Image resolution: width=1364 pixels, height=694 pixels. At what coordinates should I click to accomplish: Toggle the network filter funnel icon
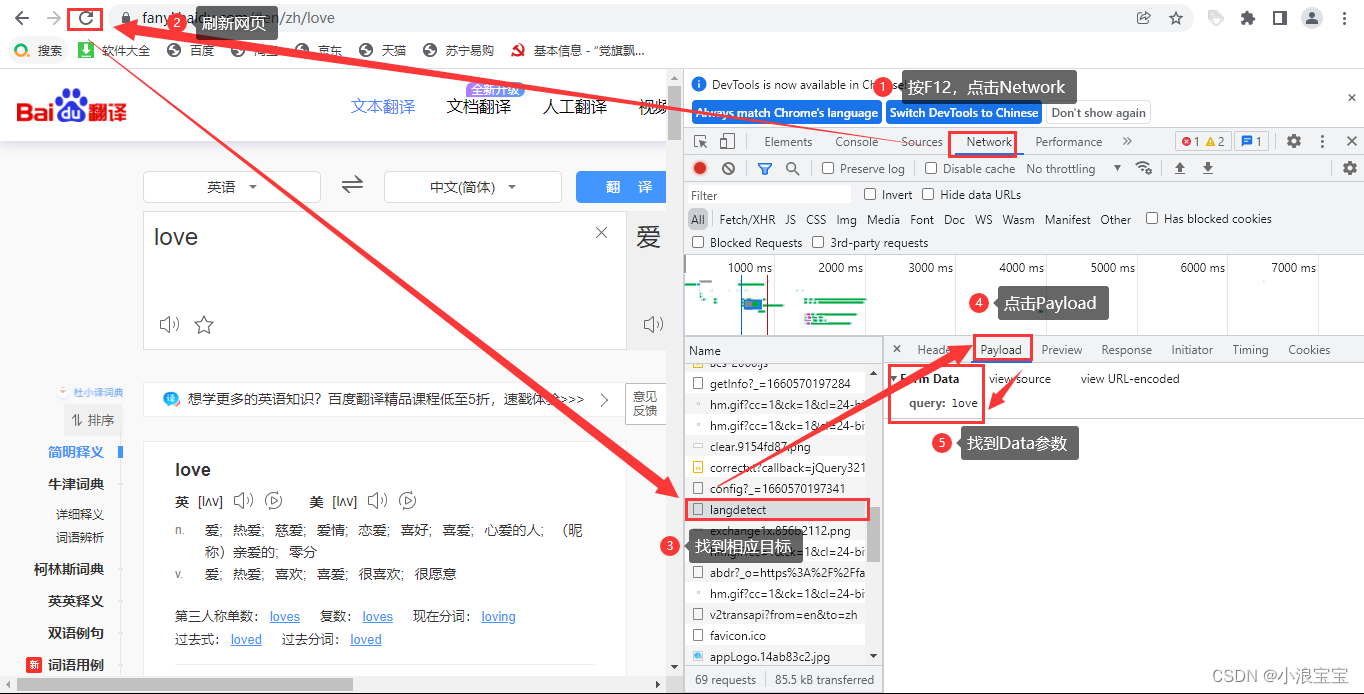click(x=765, y=169)
